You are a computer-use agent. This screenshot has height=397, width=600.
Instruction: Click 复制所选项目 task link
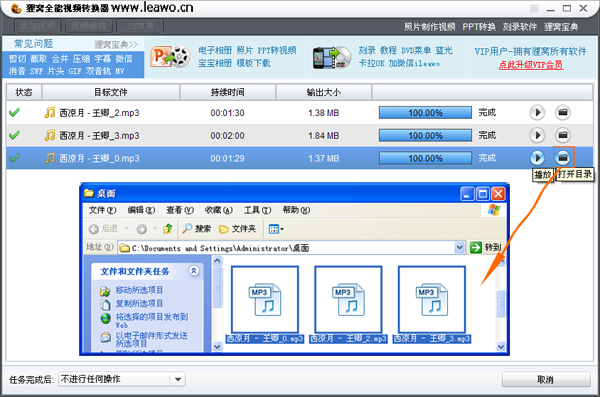coord(139,303)
